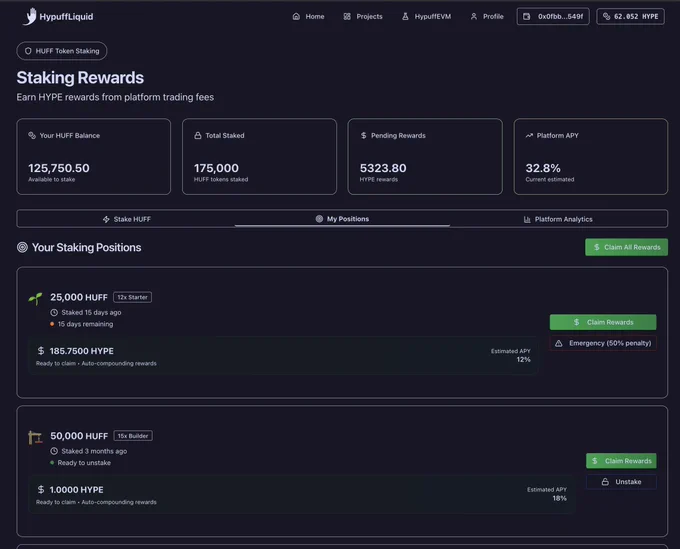680x549 pixels.
Task: Select the My Positions tab
Action: point(342,219)
